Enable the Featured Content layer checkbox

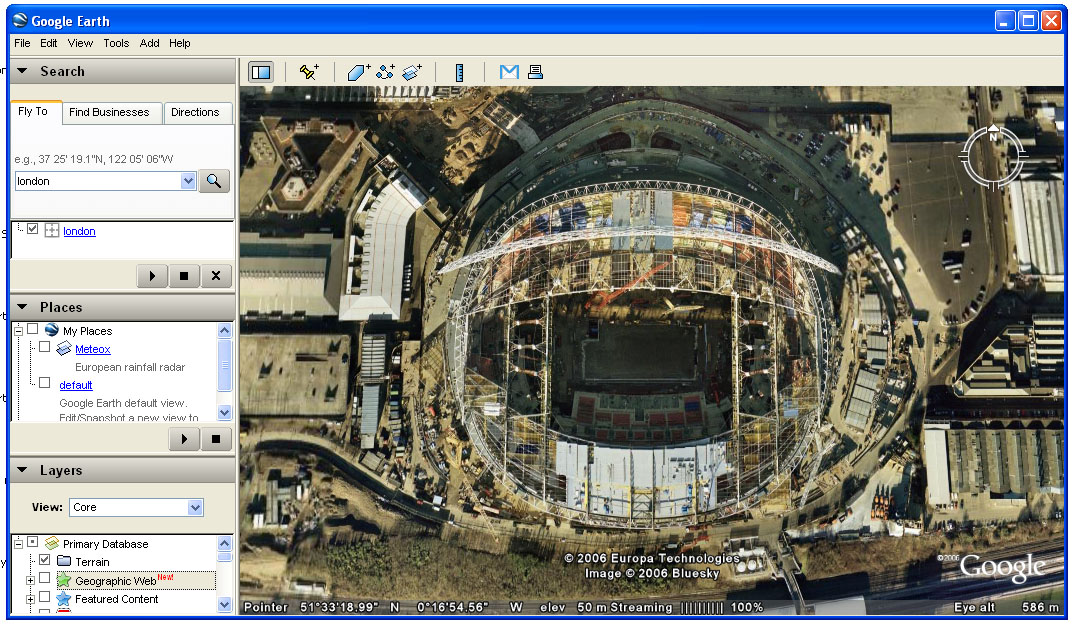[x=45, y=597]
